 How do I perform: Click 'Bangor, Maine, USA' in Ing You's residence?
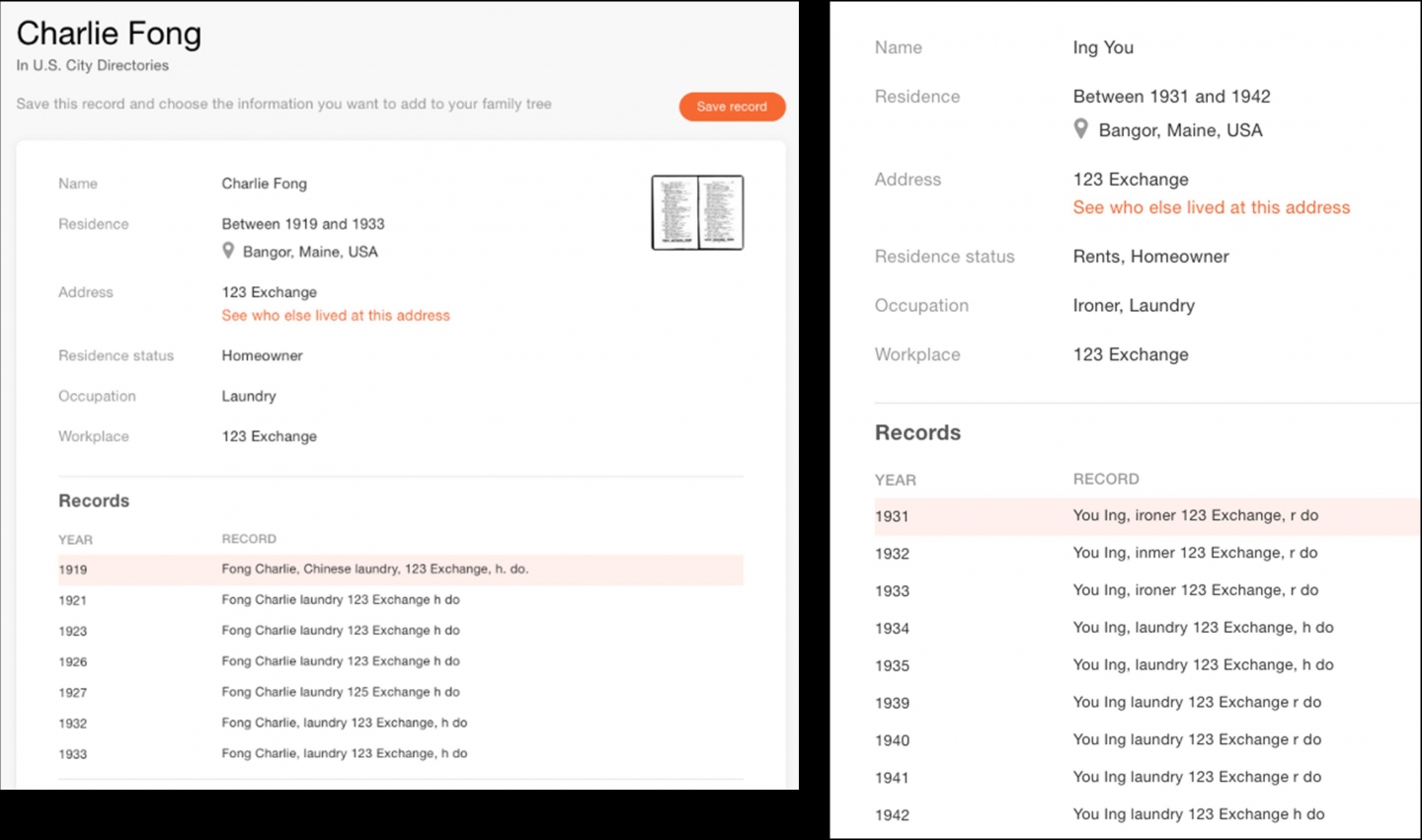pos(1180,130)
